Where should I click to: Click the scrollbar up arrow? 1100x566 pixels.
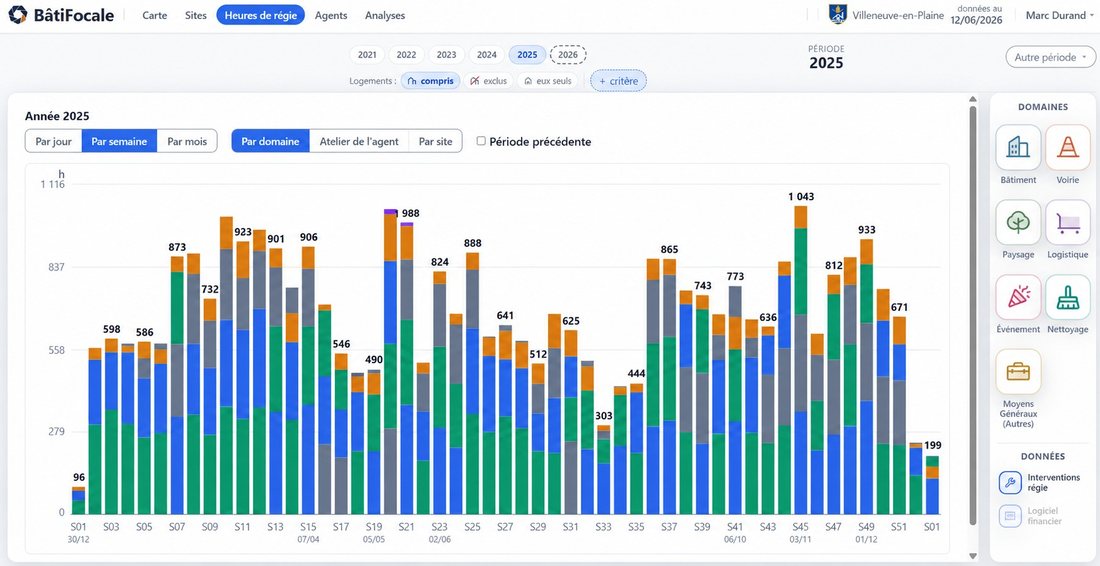pos(972,99)
